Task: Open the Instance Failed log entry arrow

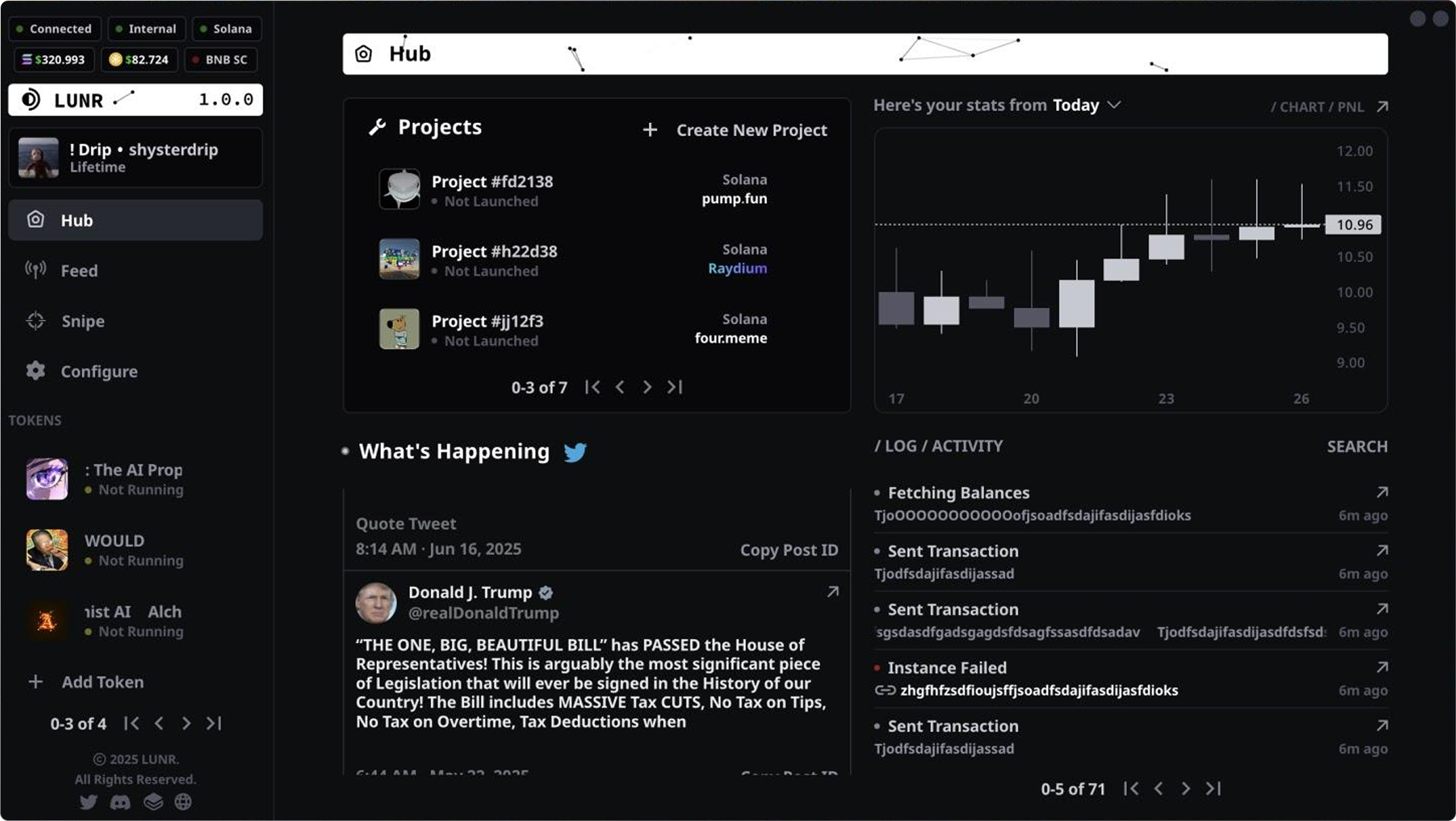Action: (1382, 667)
